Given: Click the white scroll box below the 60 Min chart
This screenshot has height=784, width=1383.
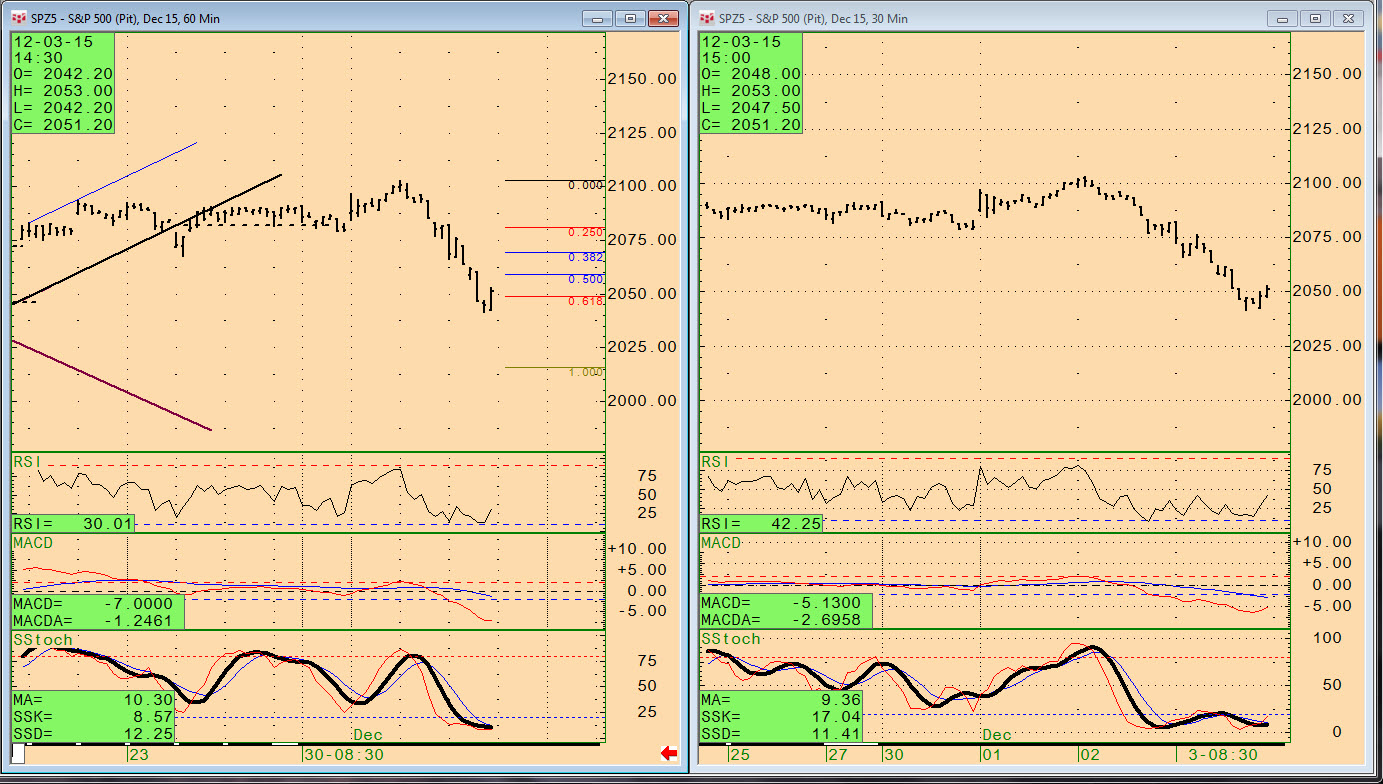Looking at the screenshot, I should pyautogui.click(x=18, y=755).
